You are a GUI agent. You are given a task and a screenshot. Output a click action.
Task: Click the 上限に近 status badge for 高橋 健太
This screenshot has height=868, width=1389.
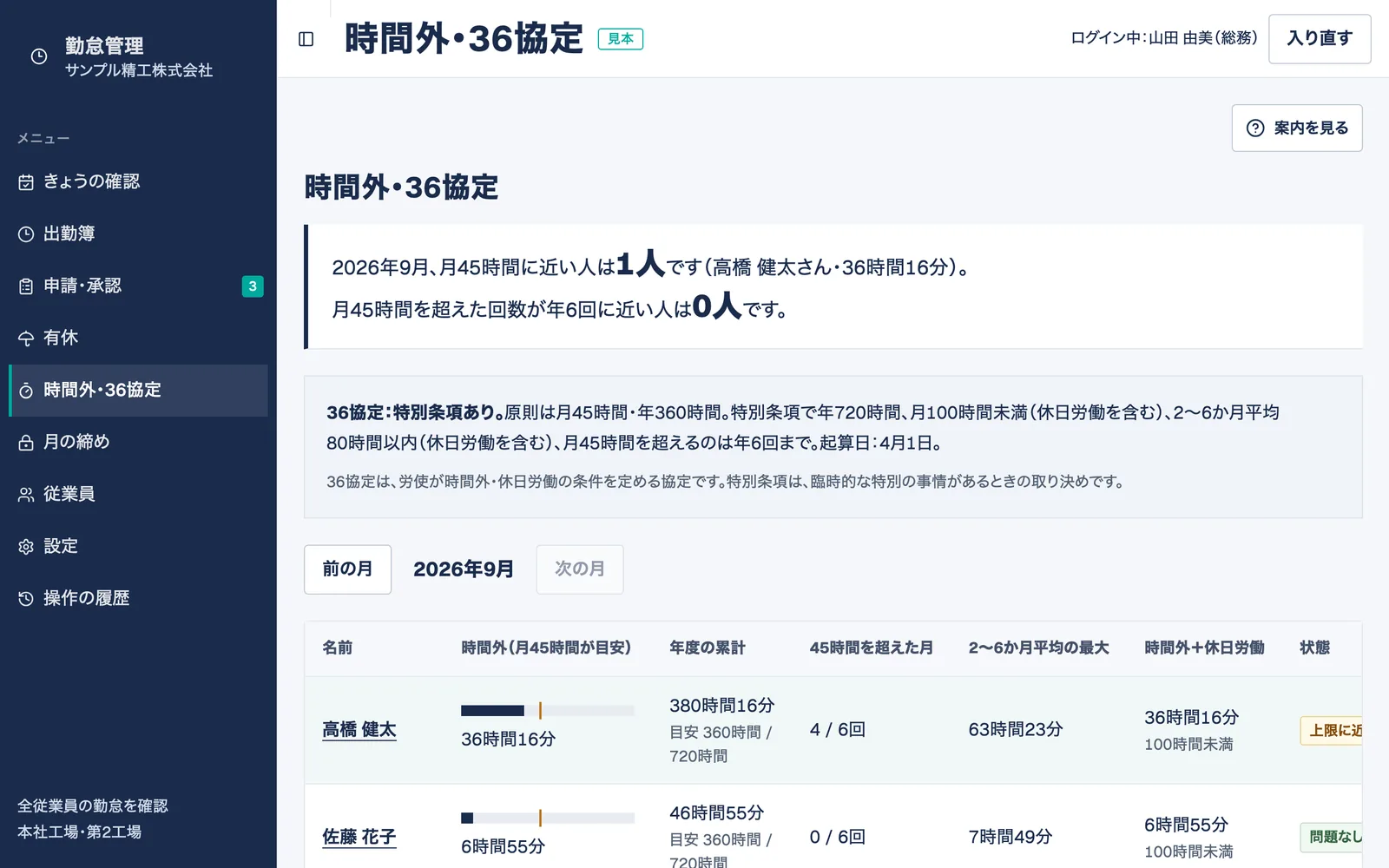click(x=1331, y=731)
